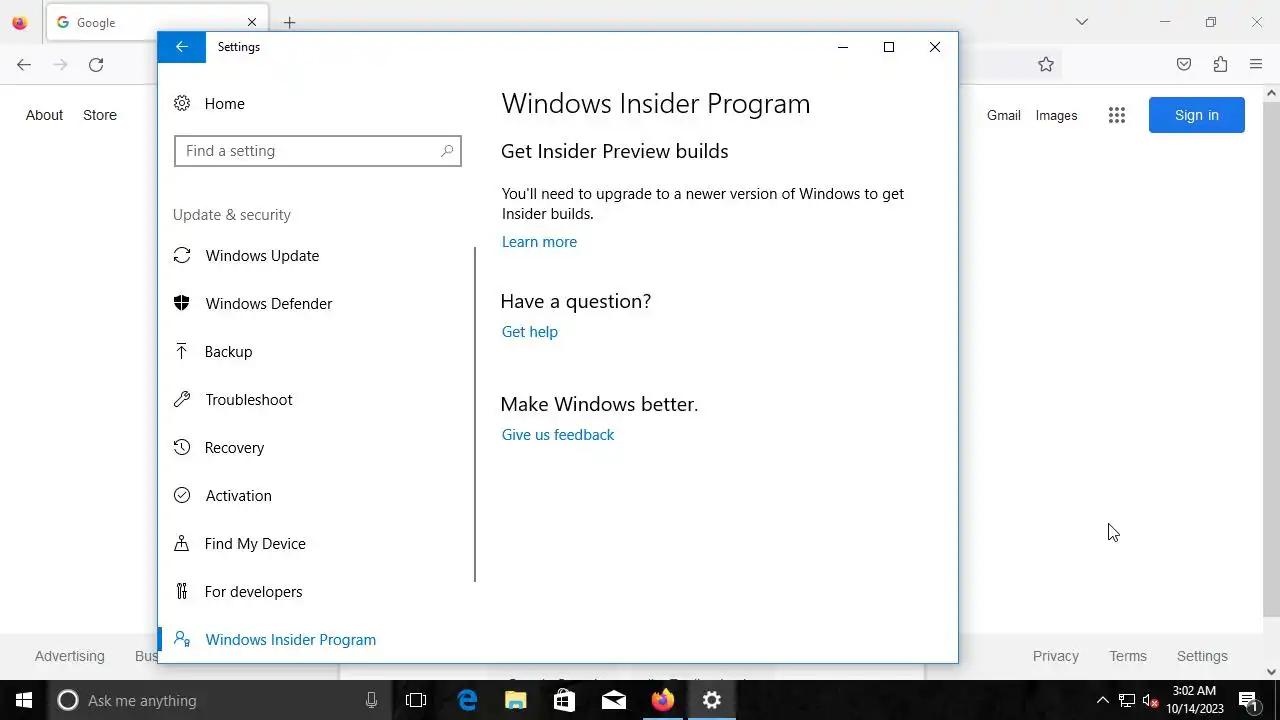Show hidden system tray icons
Viewport: 1280px width, 720px height.
pos(1103,700)
